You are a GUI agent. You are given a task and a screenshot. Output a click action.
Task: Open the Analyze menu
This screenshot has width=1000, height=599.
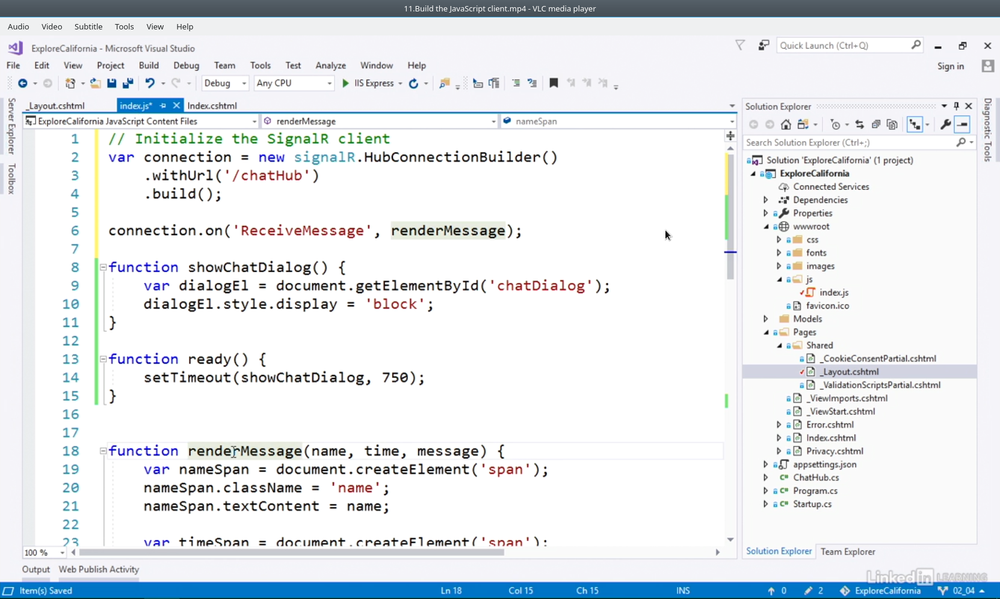pos(330,66)
